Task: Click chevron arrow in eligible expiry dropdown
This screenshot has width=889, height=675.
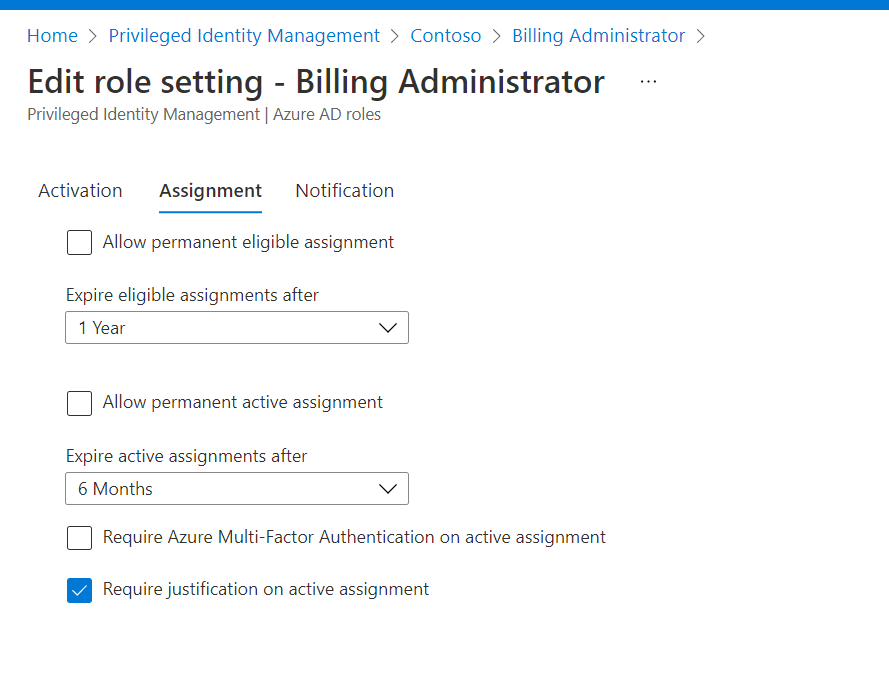Action: tap(388, 328)
